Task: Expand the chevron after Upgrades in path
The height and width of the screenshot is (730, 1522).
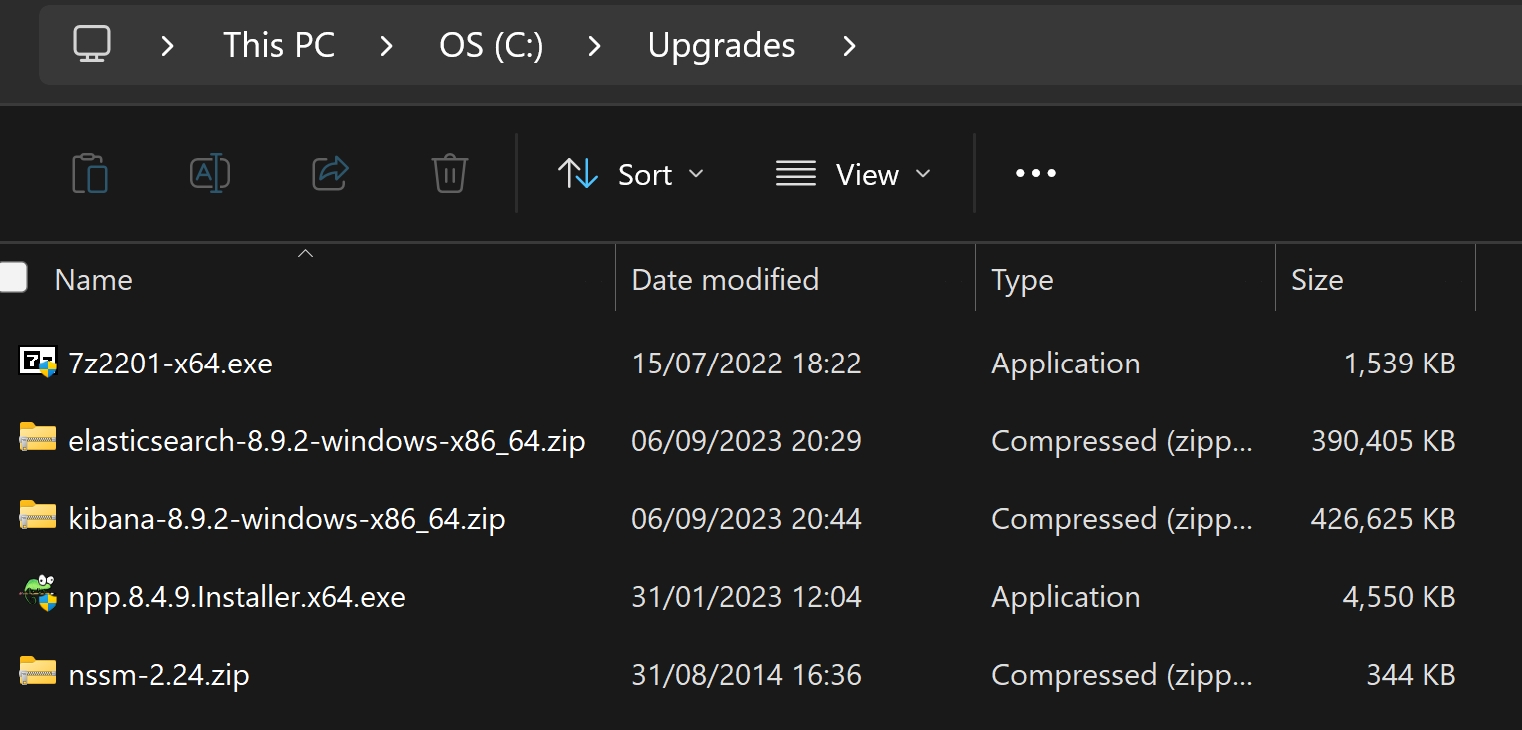Action: (849, 46)
